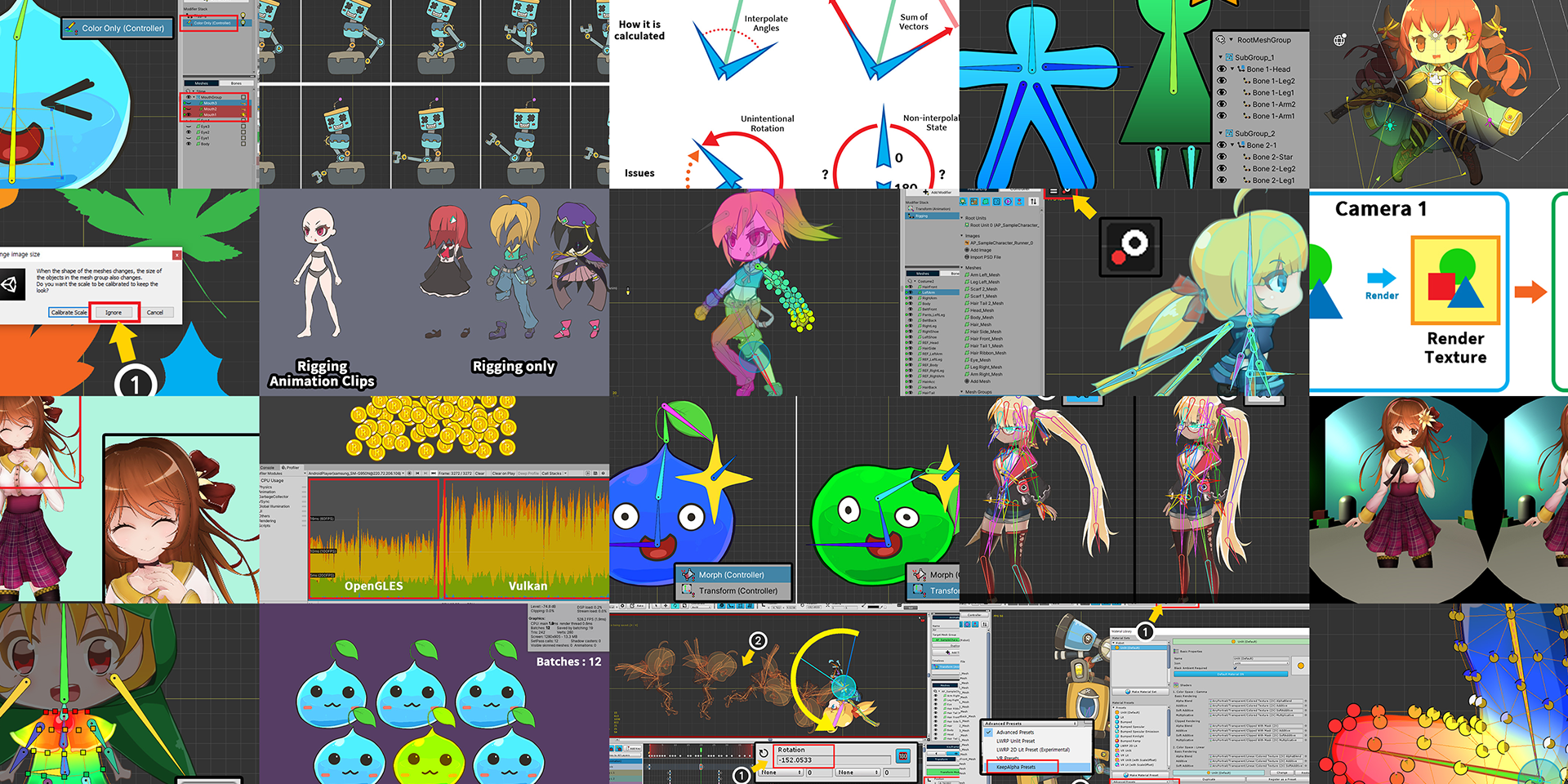
Task: Click the Make Material Set button
Action: pos(1141,692)
